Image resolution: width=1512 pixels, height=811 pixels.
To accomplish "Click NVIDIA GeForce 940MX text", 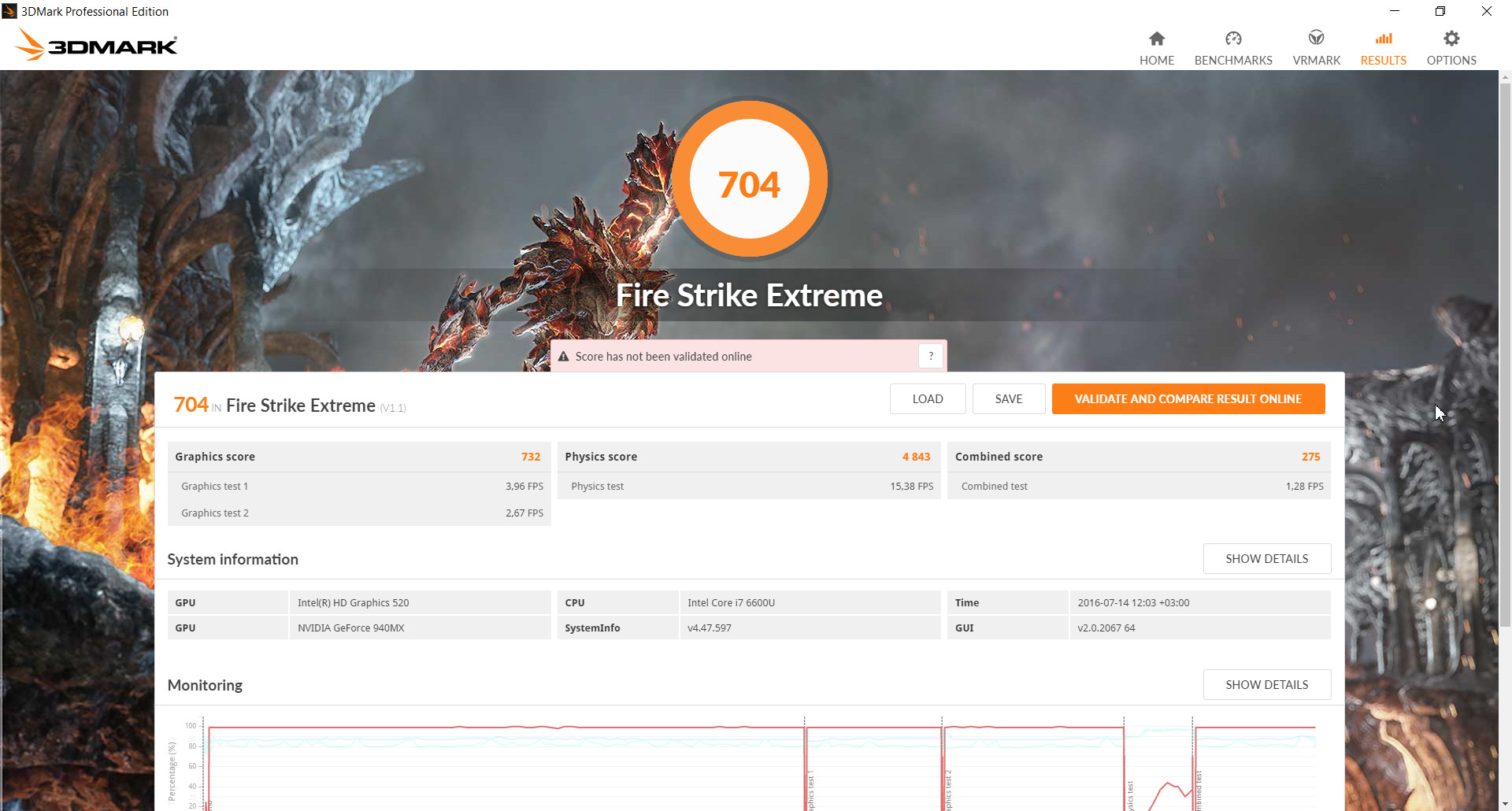I will tap(350, 628).
